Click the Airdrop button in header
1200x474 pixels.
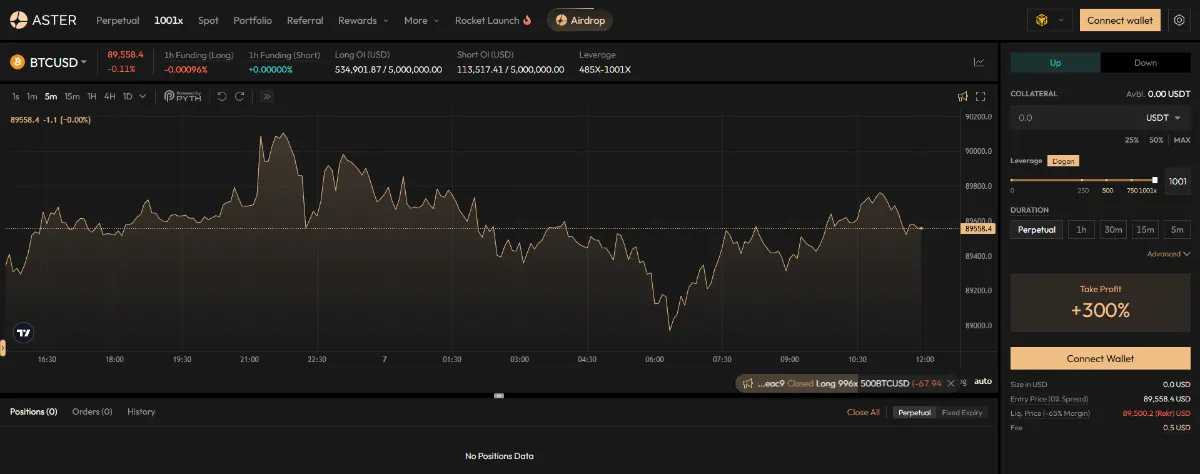pos(581,20)
